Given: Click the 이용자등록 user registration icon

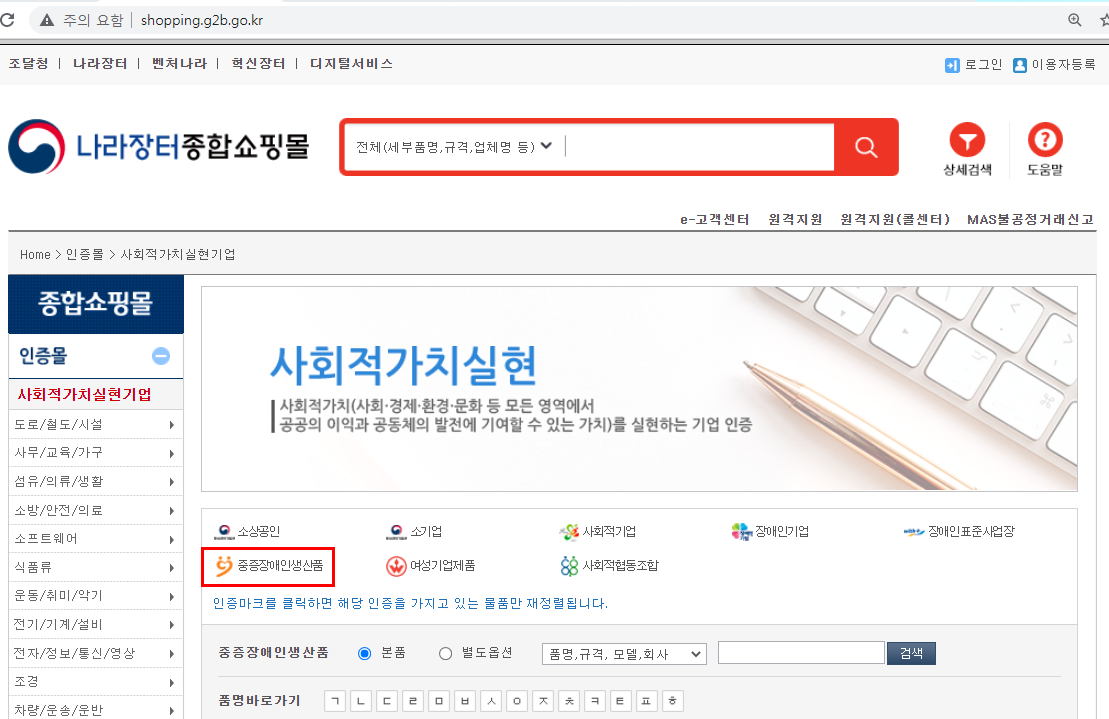Looking at the screenshot, I should tap(1020, 65).
